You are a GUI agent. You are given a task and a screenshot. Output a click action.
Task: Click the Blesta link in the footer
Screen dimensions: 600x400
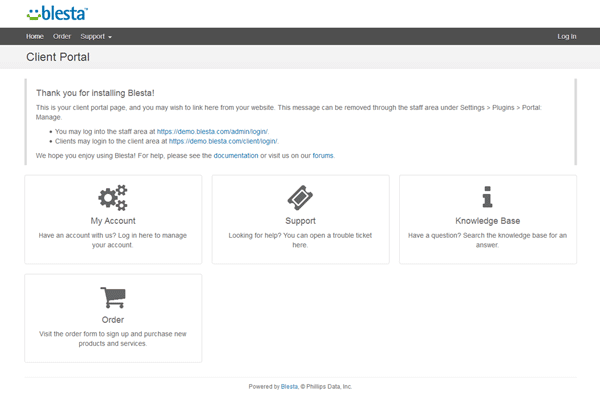[289, 387]
